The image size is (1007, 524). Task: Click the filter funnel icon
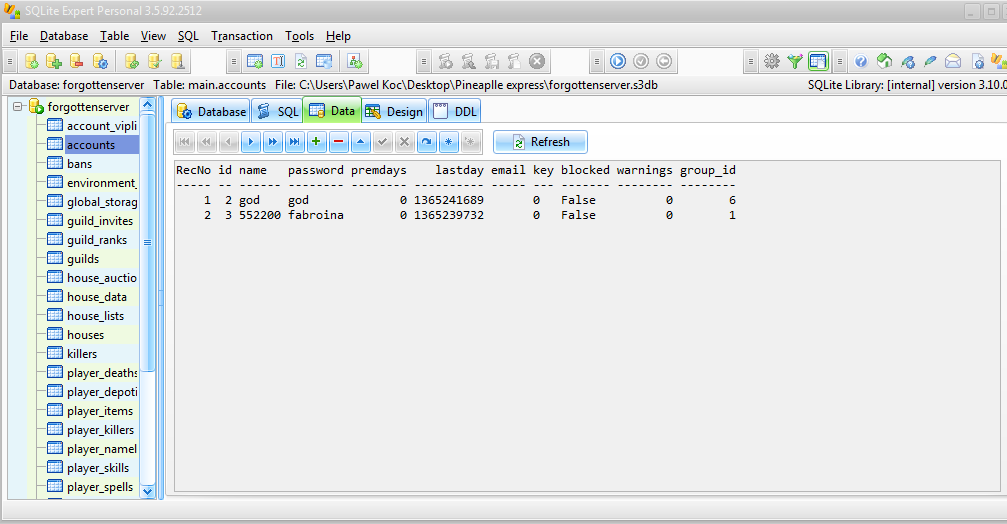(795, 61)
